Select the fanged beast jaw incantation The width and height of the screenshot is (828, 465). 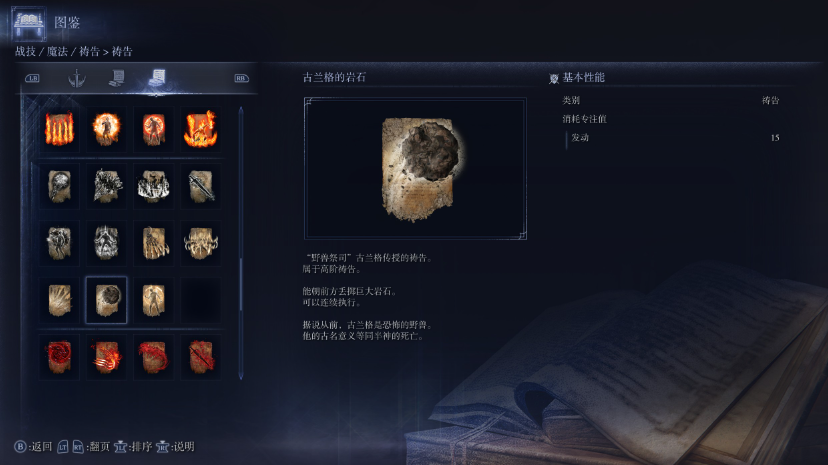(200, 243)
